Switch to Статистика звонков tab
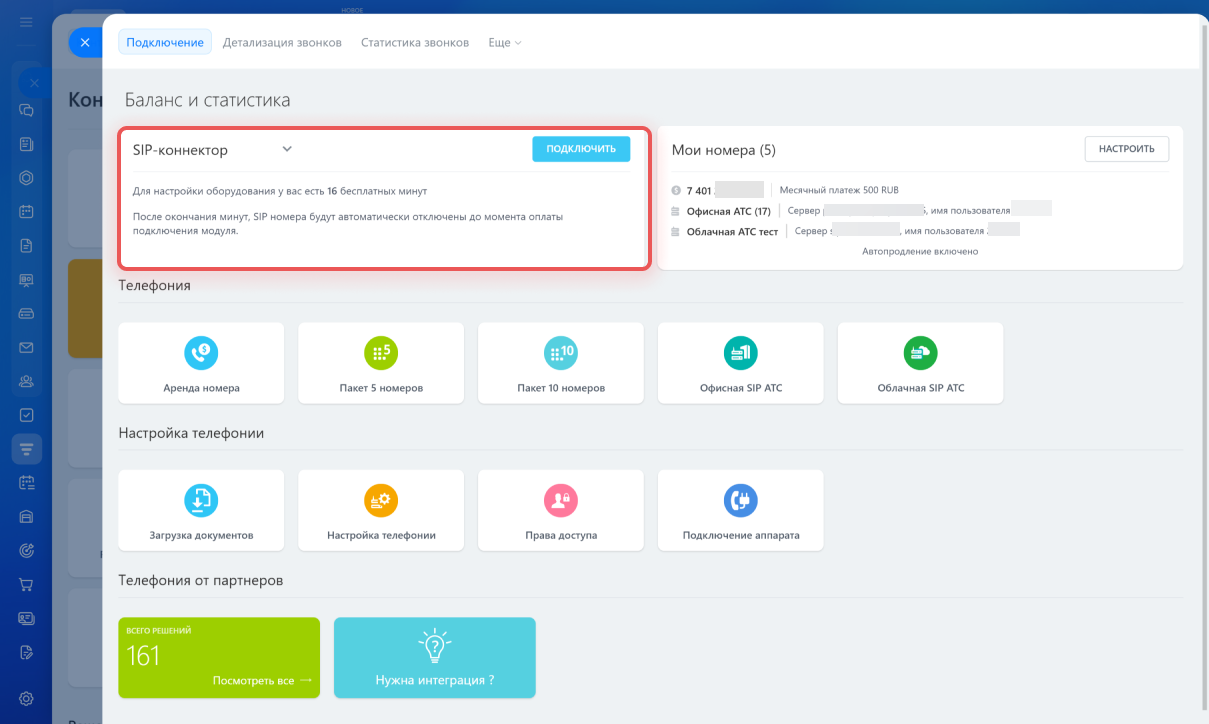1209x724 pixels. point(415,43)
